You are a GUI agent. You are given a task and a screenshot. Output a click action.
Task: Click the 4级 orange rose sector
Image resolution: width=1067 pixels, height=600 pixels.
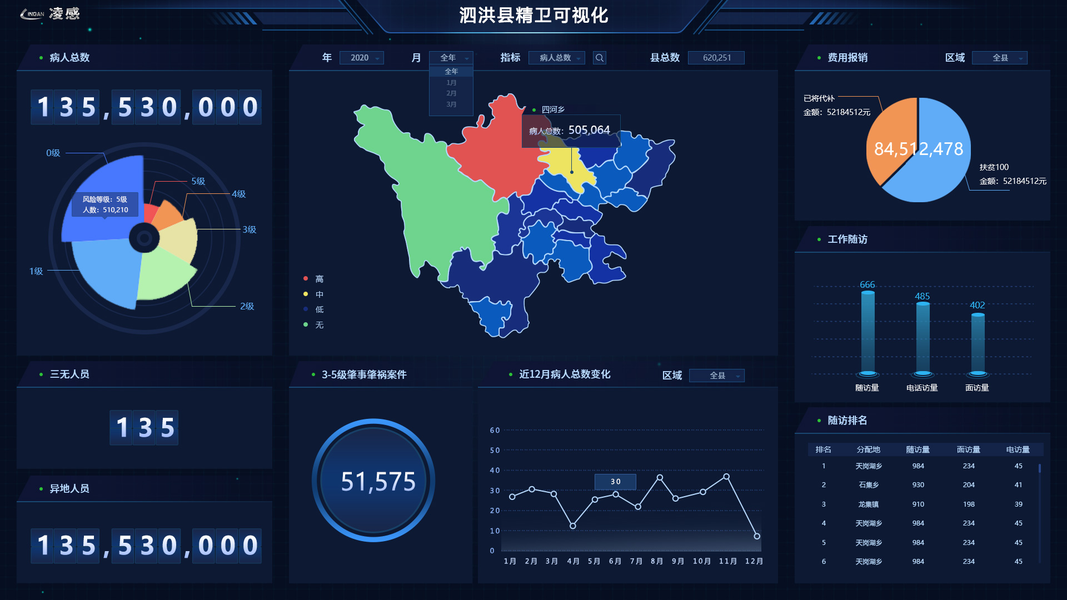pos(167,216)
